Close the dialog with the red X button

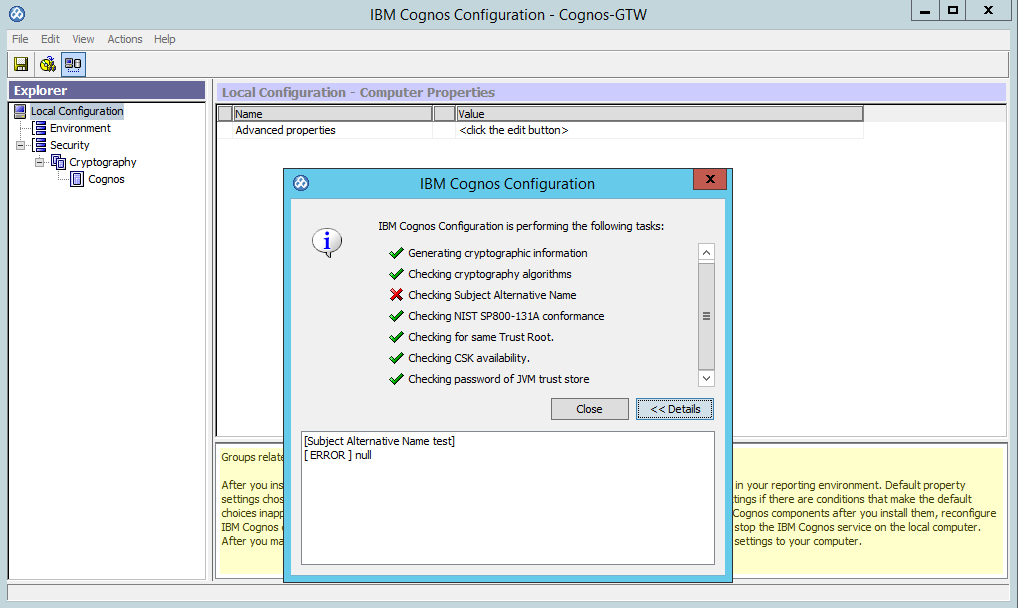pos(710,179)
